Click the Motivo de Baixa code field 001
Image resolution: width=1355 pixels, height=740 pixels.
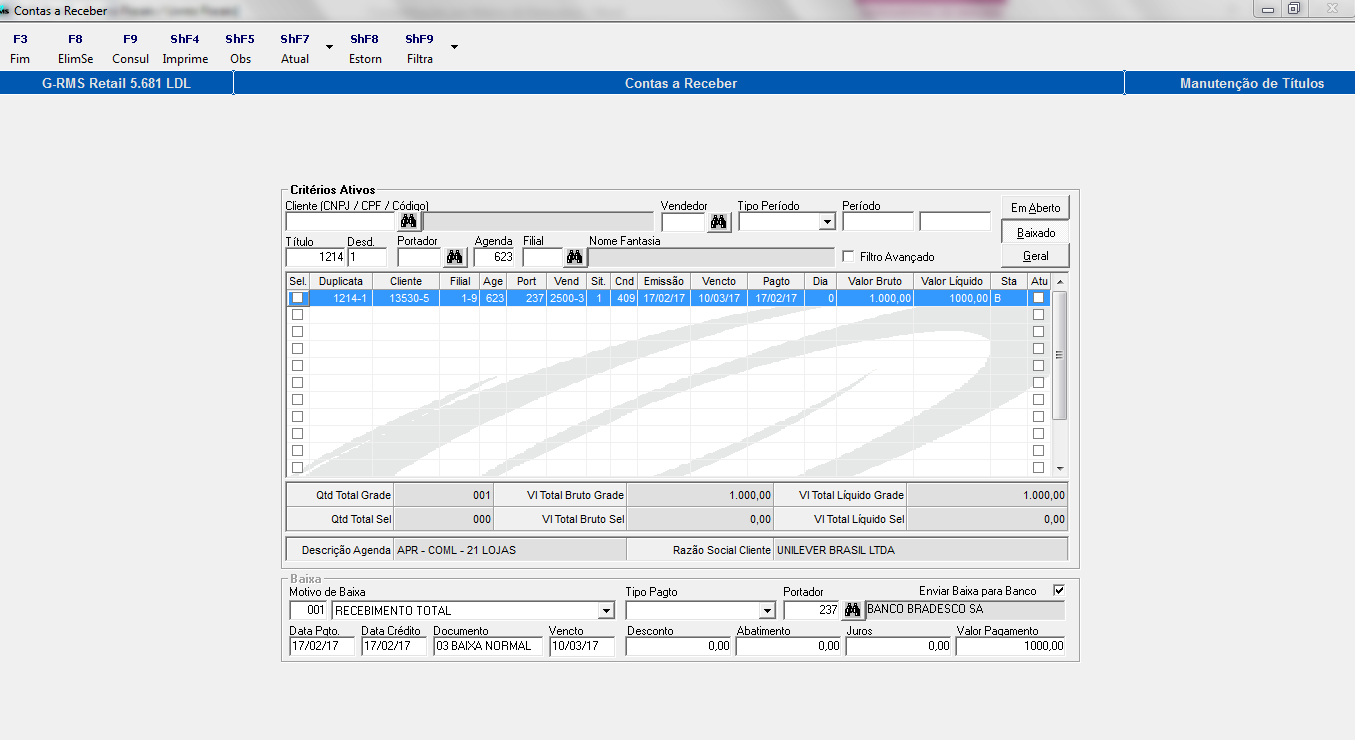tap(309, 611)
